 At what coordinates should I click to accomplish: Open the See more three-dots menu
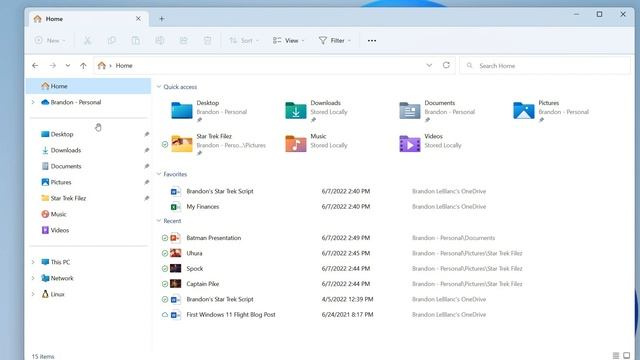pos(372,40)
